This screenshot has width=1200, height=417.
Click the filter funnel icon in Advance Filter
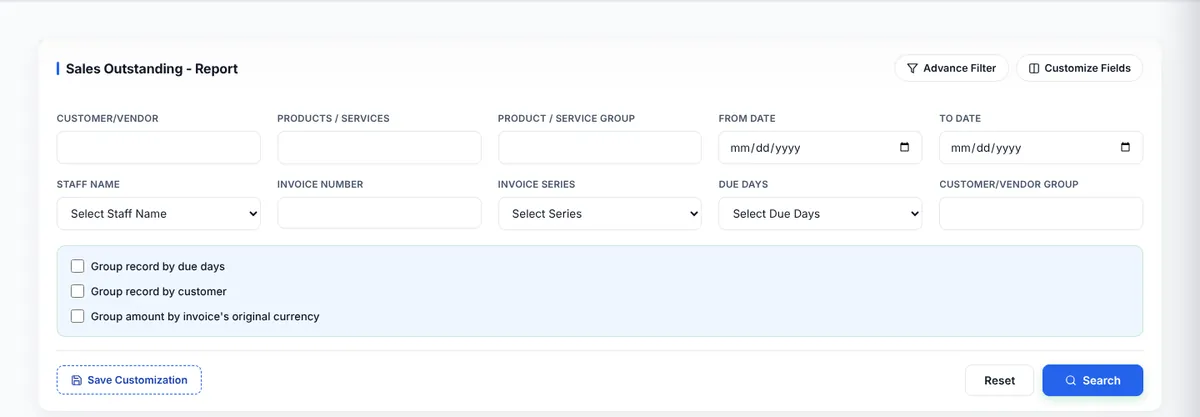coord(912,68)
